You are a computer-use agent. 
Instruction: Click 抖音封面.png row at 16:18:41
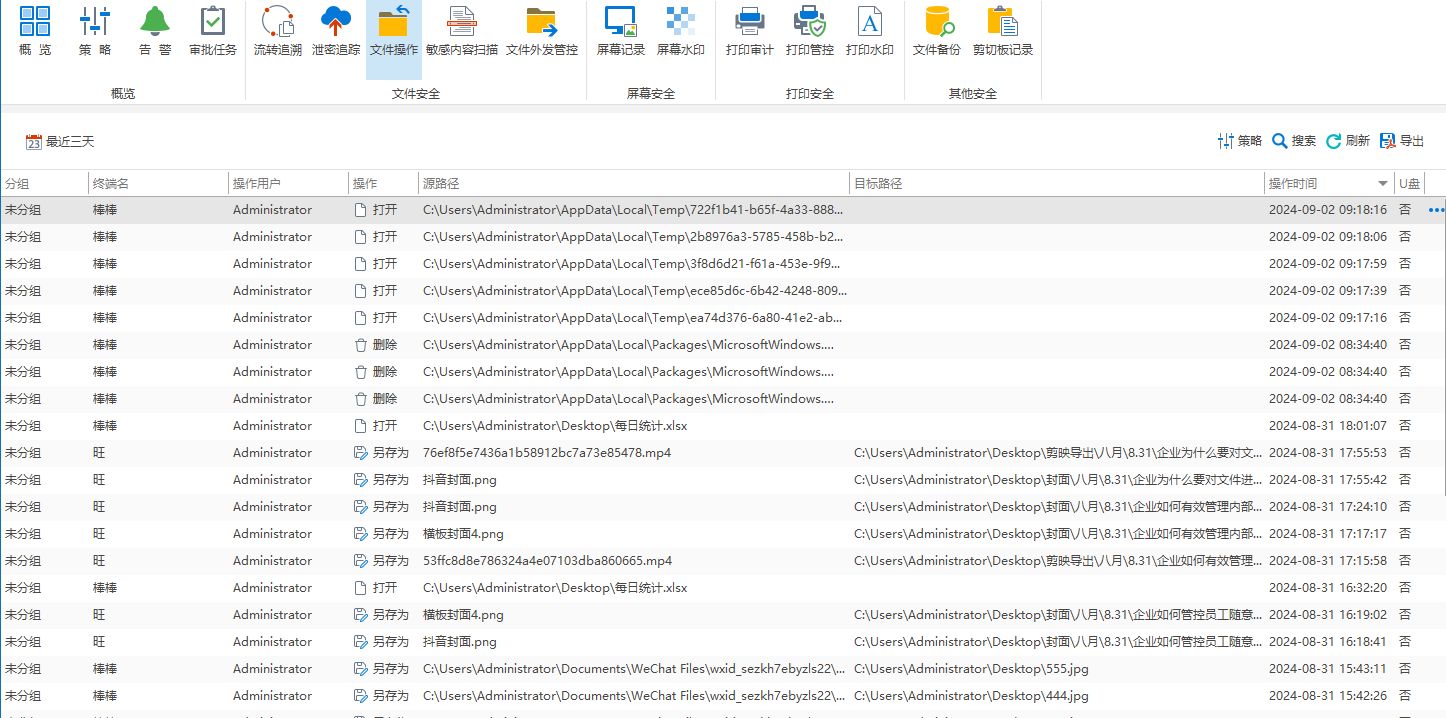[x=723, y=642]
